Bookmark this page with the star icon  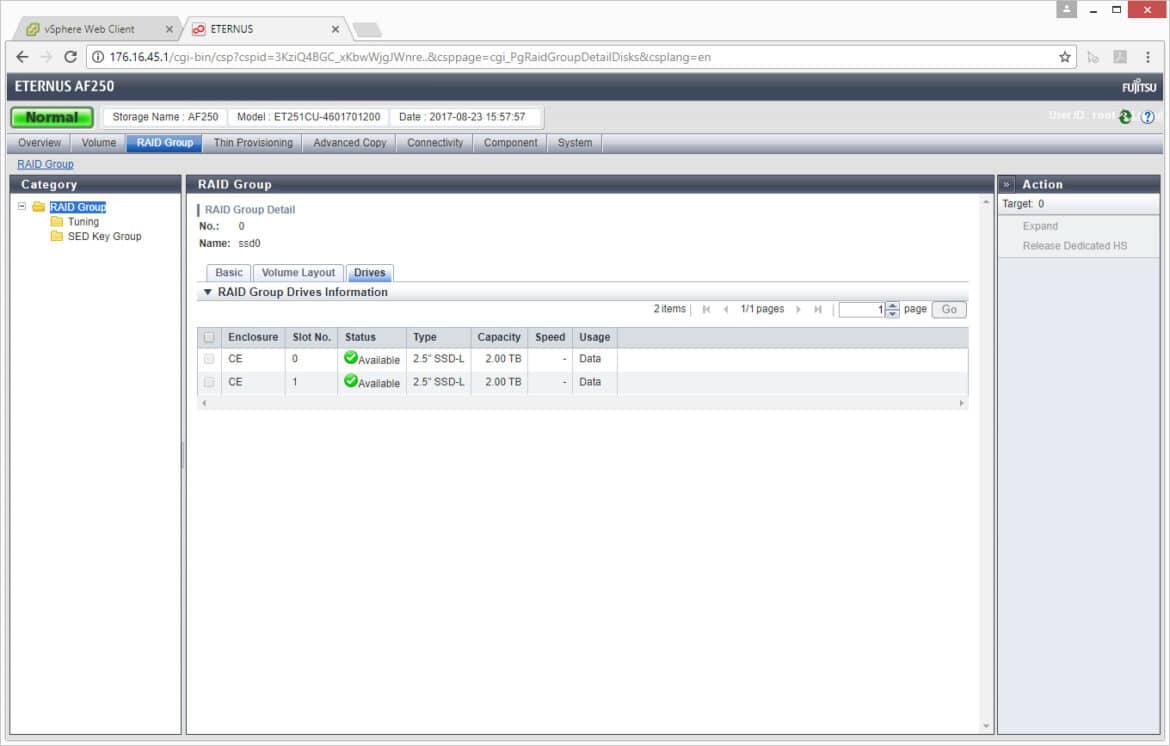[x=1065, y=57]
